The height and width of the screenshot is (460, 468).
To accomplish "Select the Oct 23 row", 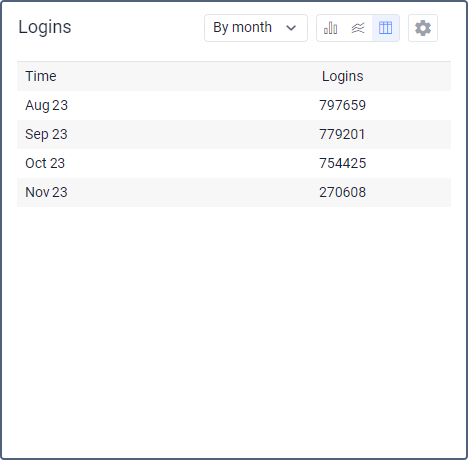I will tap(234, 163).
